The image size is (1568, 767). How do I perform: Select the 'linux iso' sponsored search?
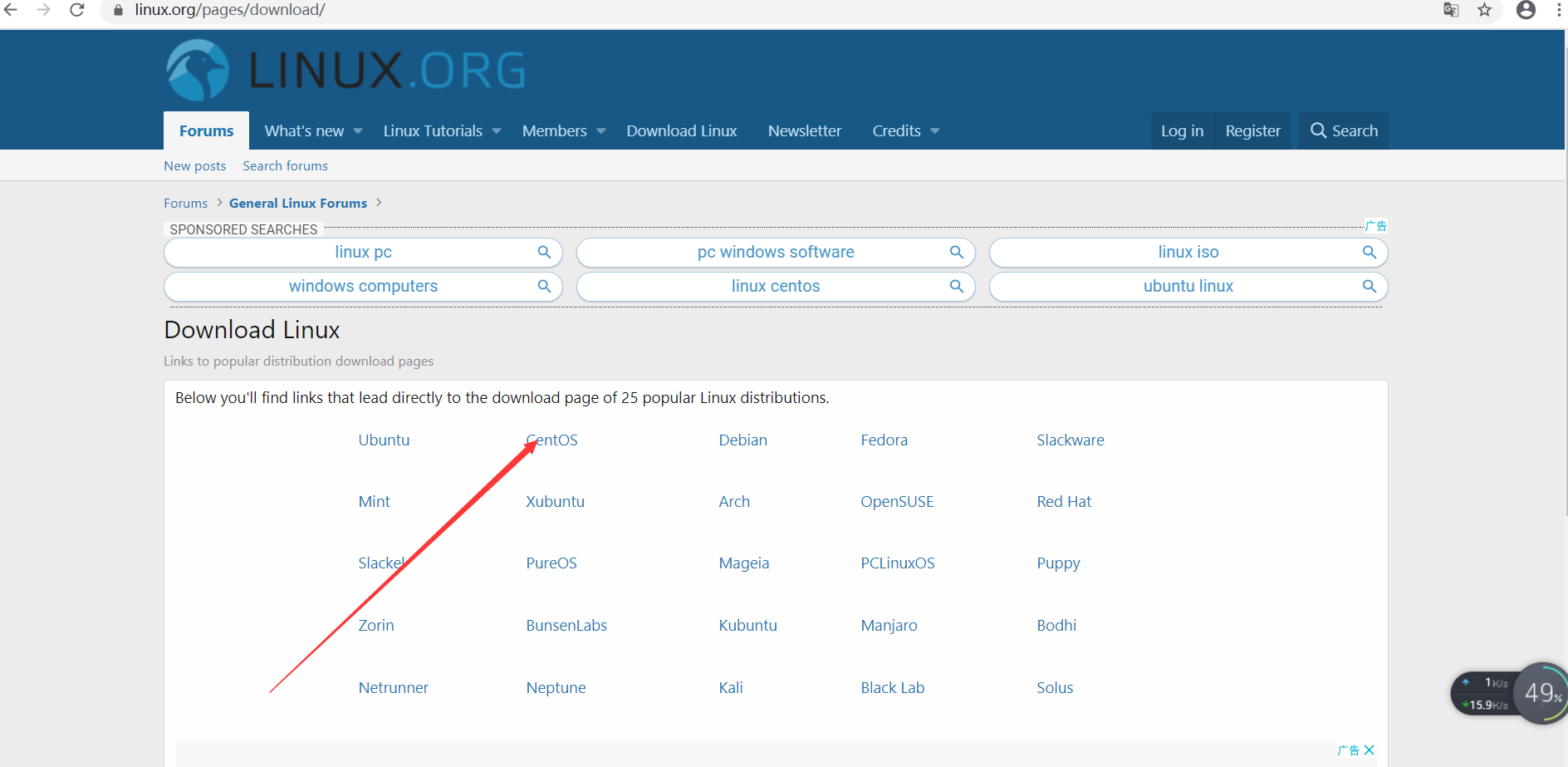tap(1188, 252)
